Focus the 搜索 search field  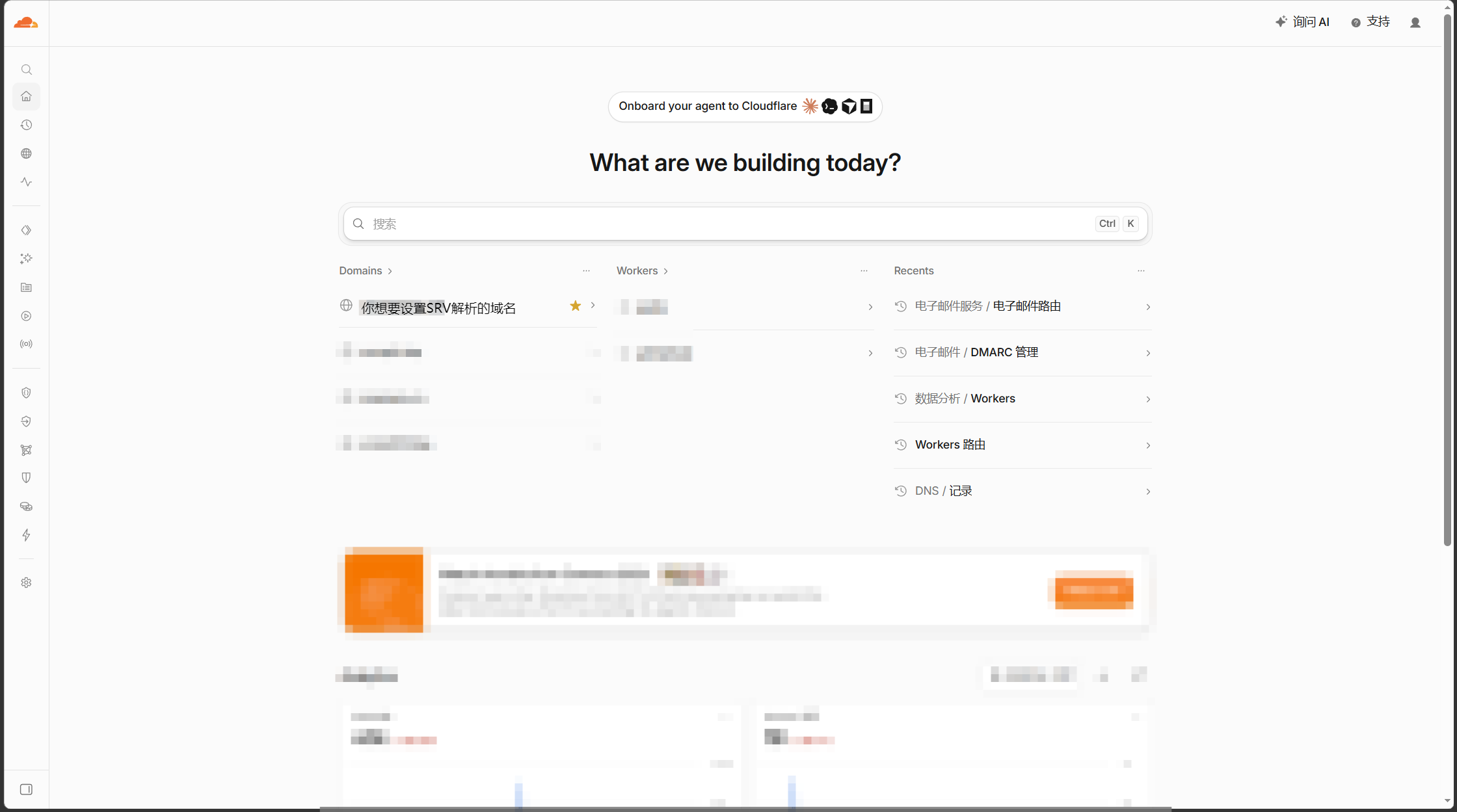745,224
